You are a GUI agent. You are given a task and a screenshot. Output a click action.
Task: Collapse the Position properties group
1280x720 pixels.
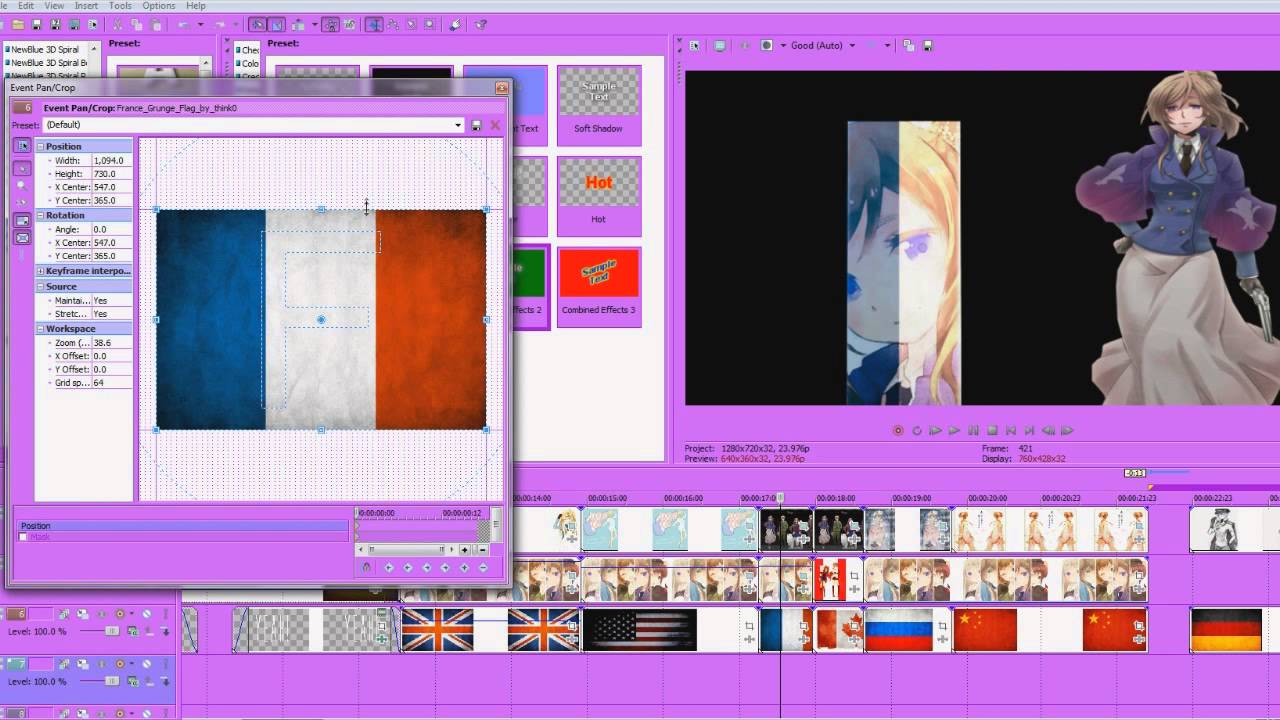41,147
